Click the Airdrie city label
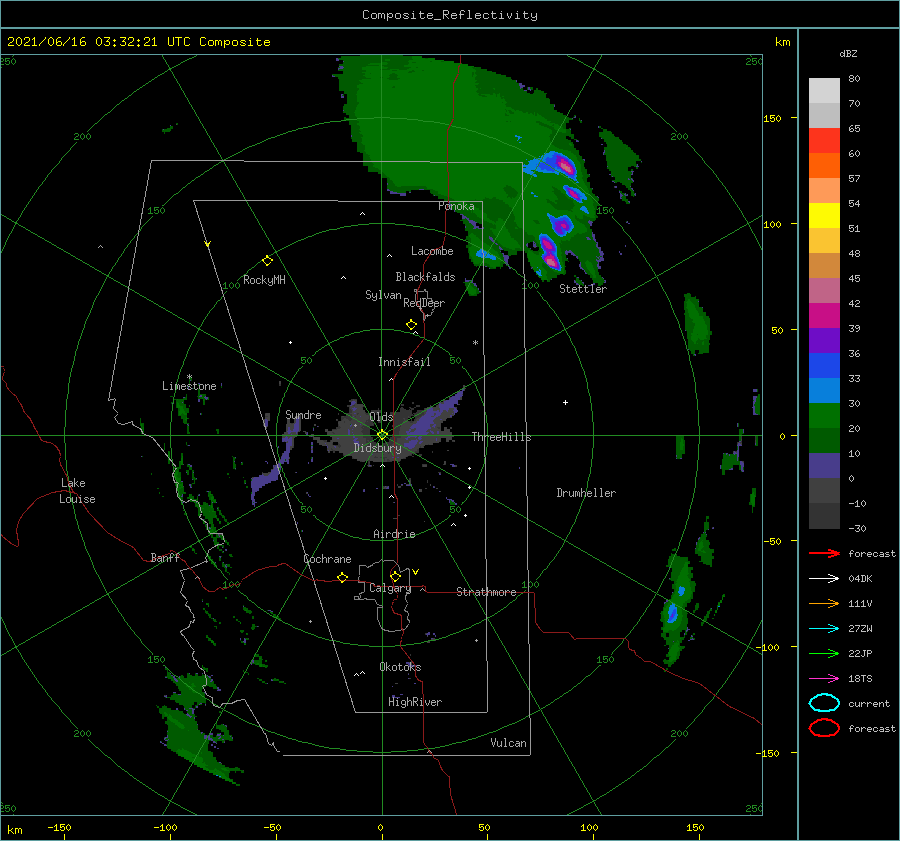 (394, 534)
